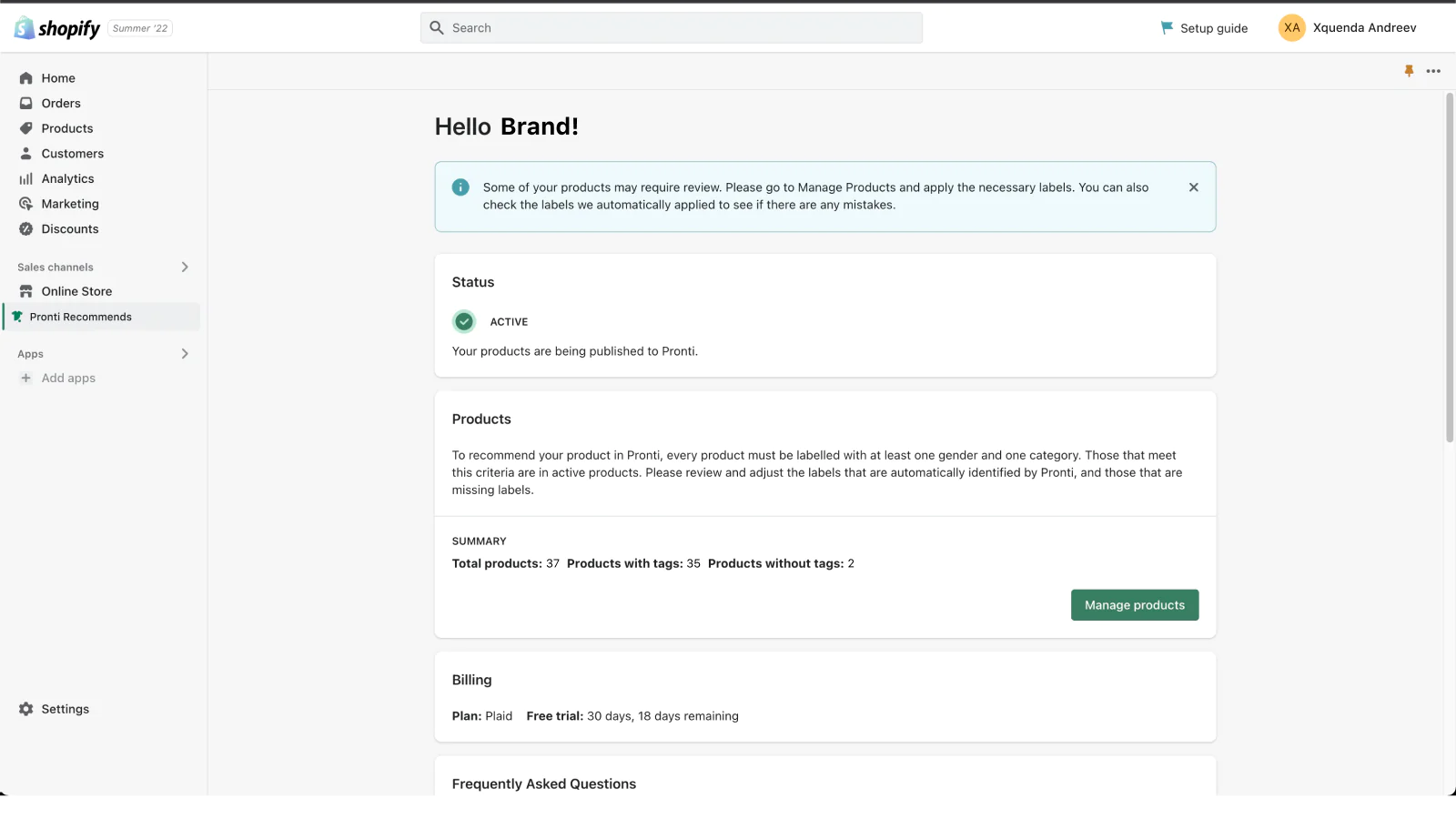Click the Search input field
This screenshot has height=819, width=1456.
672,28
